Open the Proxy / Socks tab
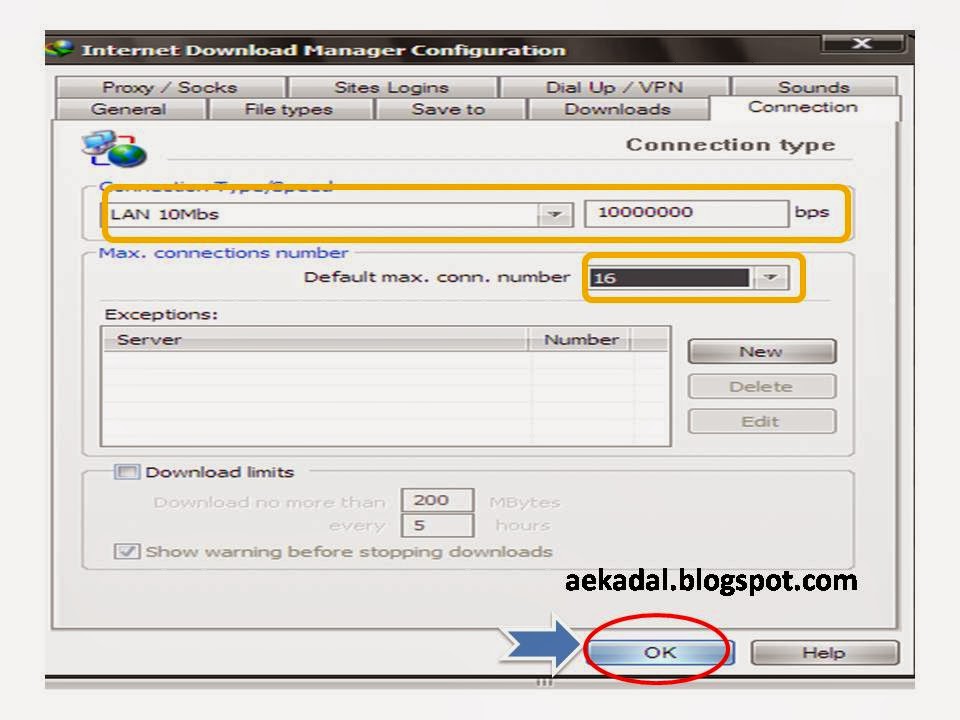 point(170,87)
